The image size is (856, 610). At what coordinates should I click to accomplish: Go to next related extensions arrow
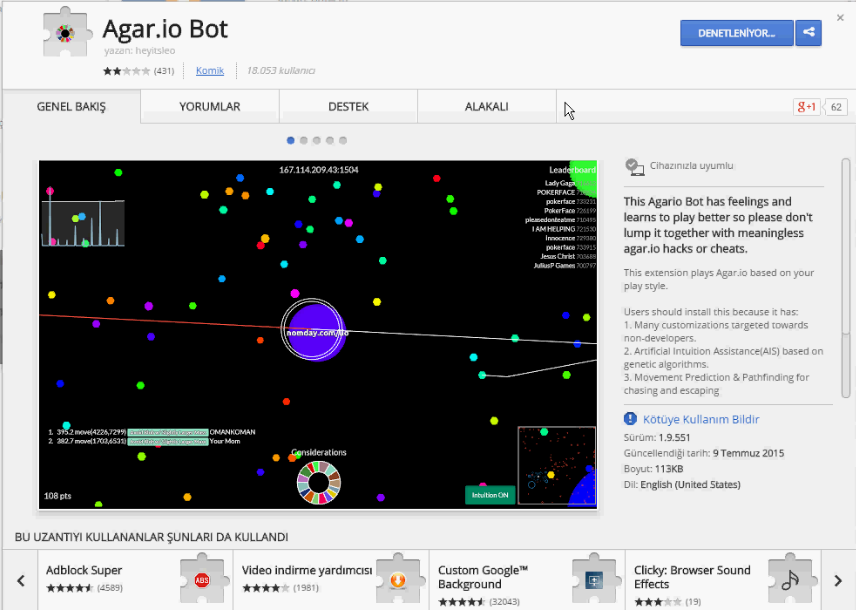click(x=838, y=580)
